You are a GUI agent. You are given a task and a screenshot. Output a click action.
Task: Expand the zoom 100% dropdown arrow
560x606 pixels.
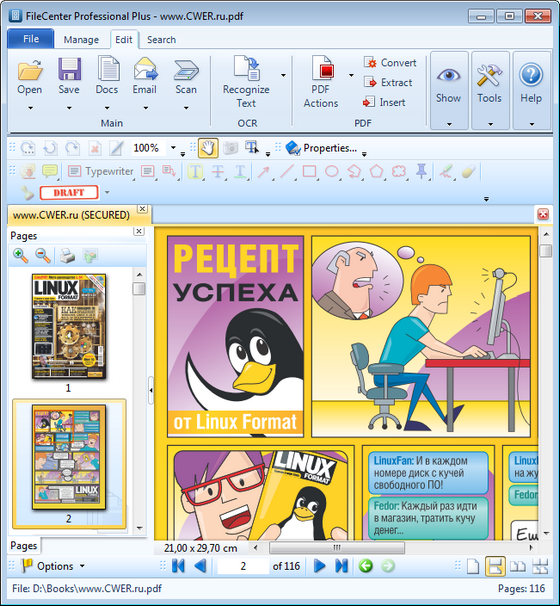coord(173,148)
